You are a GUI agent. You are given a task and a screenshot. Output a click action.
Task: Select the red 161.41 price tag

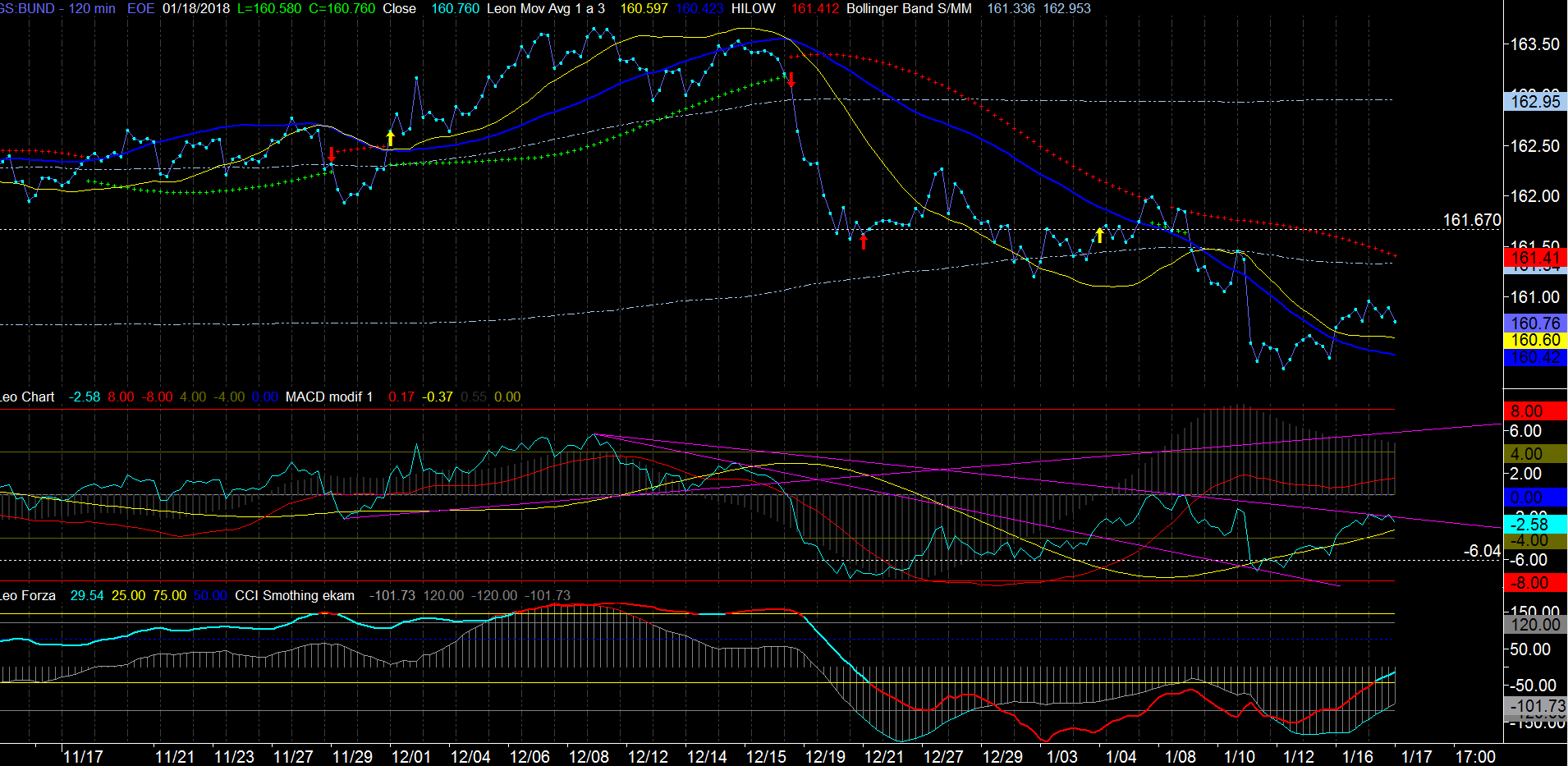(x=1535, y=258)
